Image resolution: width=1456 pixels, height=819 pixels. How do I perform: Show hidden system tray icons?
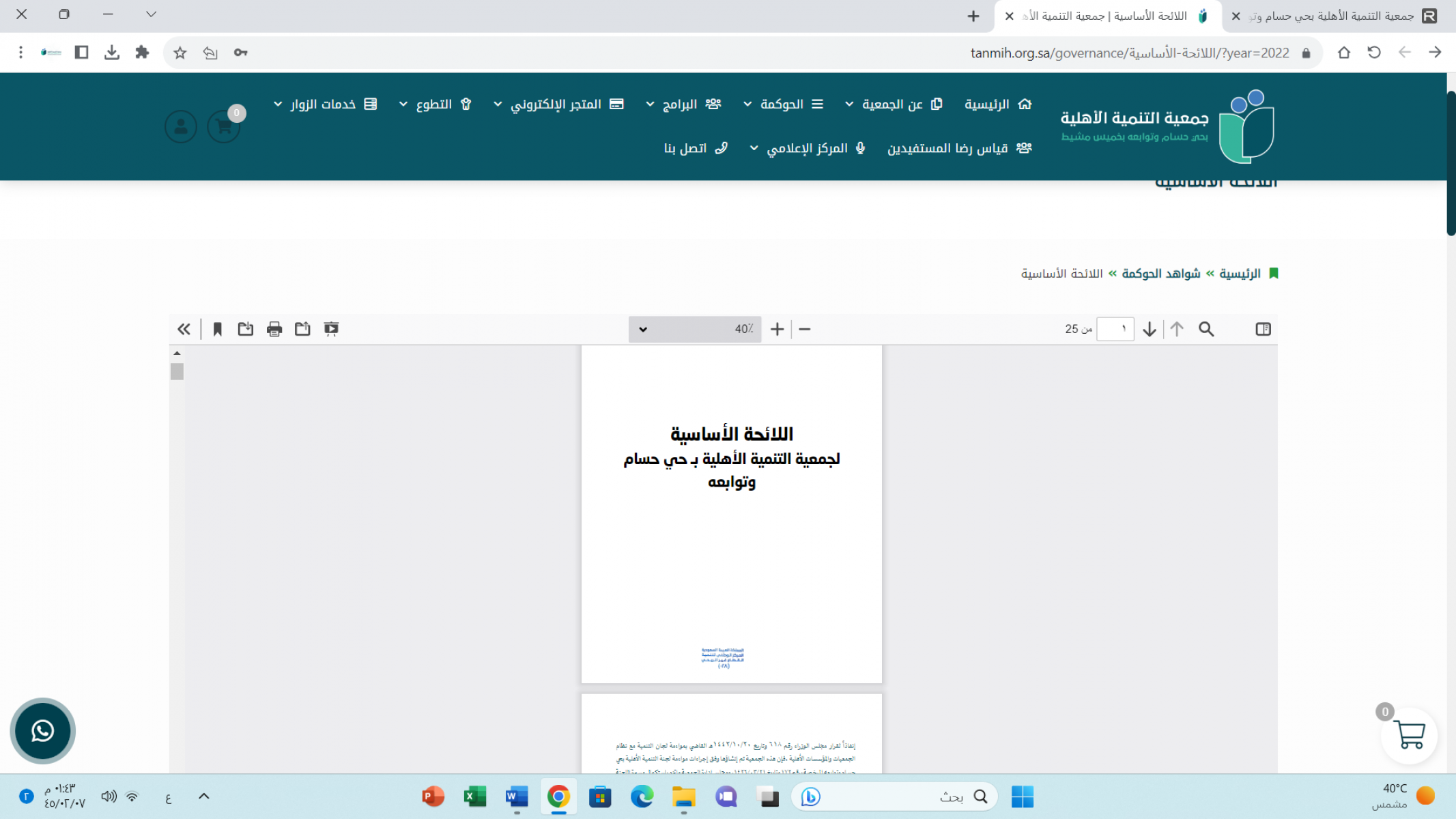pos(203,796)
